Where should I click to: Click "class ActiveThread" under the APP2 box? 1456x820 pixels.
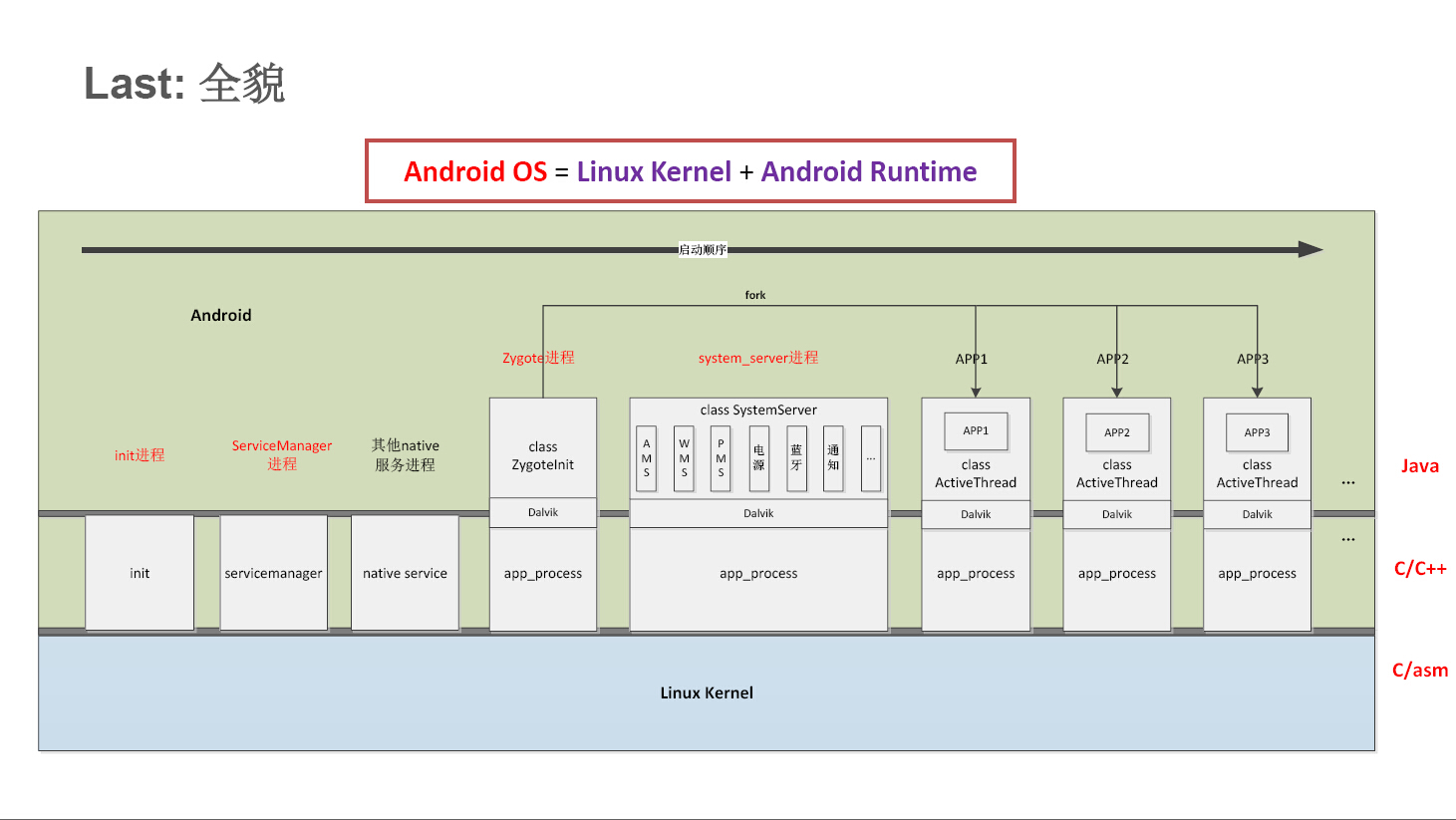point(1117,474)
